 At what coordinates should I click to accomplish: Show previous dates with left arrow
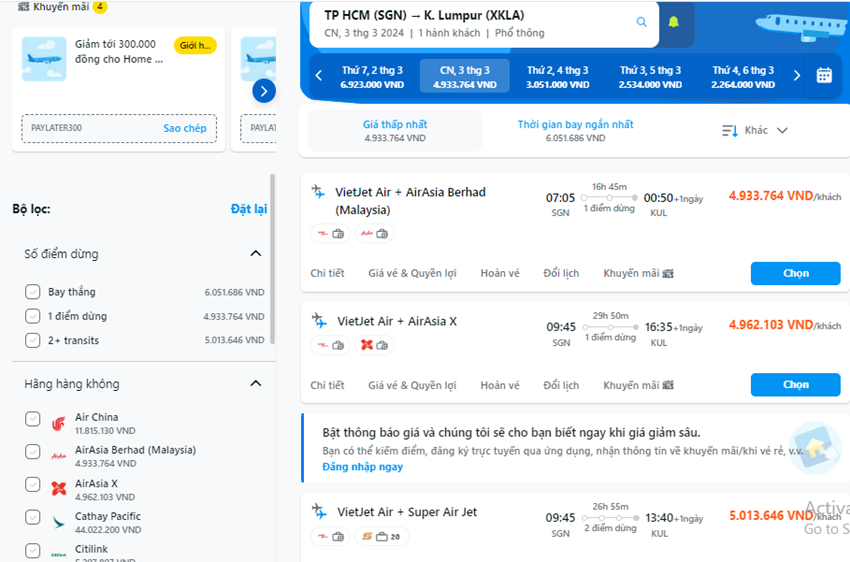point(319,75)
